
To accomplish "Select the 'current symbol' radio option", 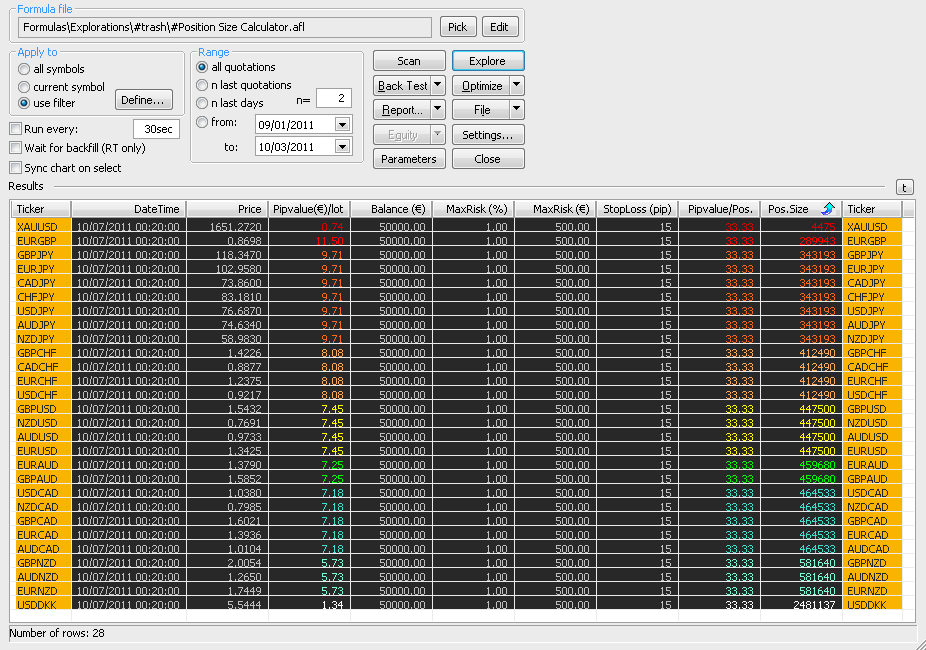I will (x=25, y=86).
